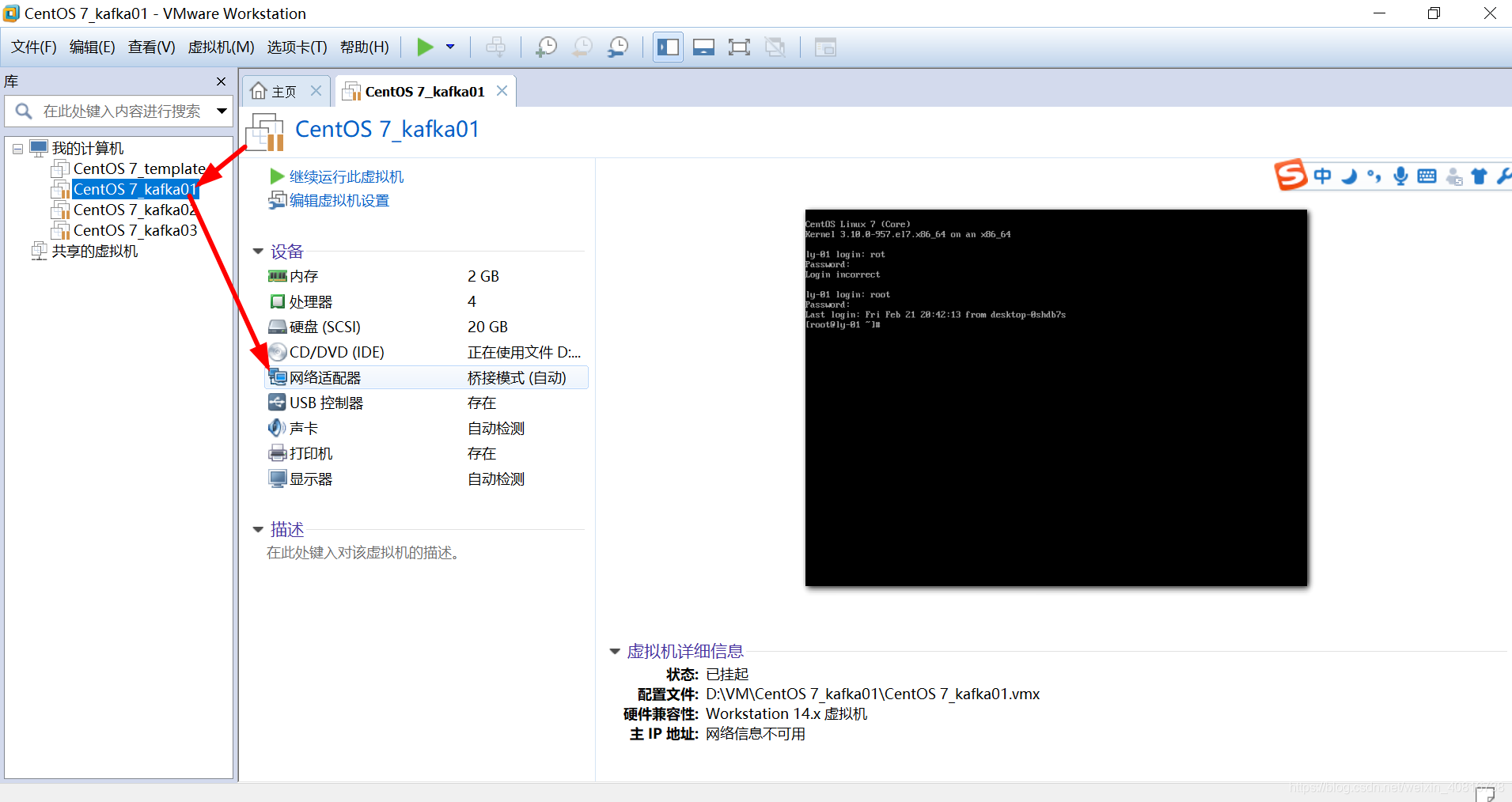Click the console view toolbar icon
The image size is (1512, 802).
click(x=825, y=47)
